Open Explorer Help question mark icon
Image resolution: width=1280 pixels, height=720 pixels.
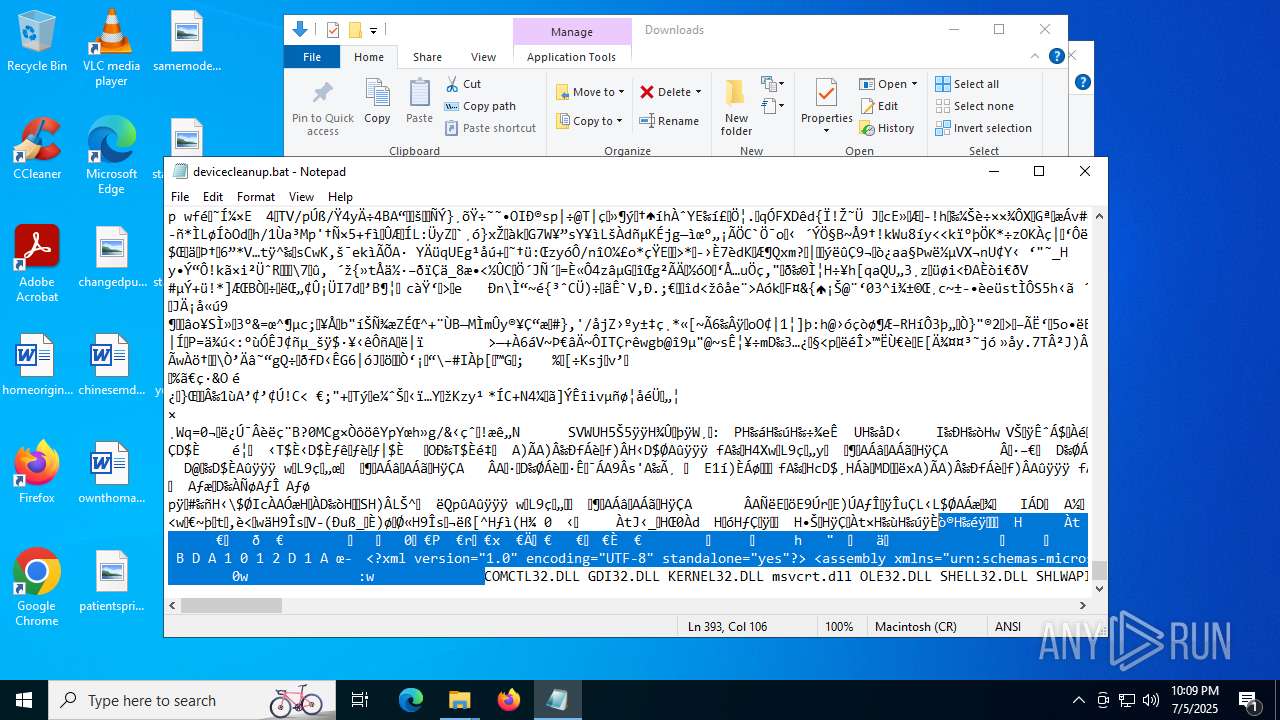[1056, 56]
